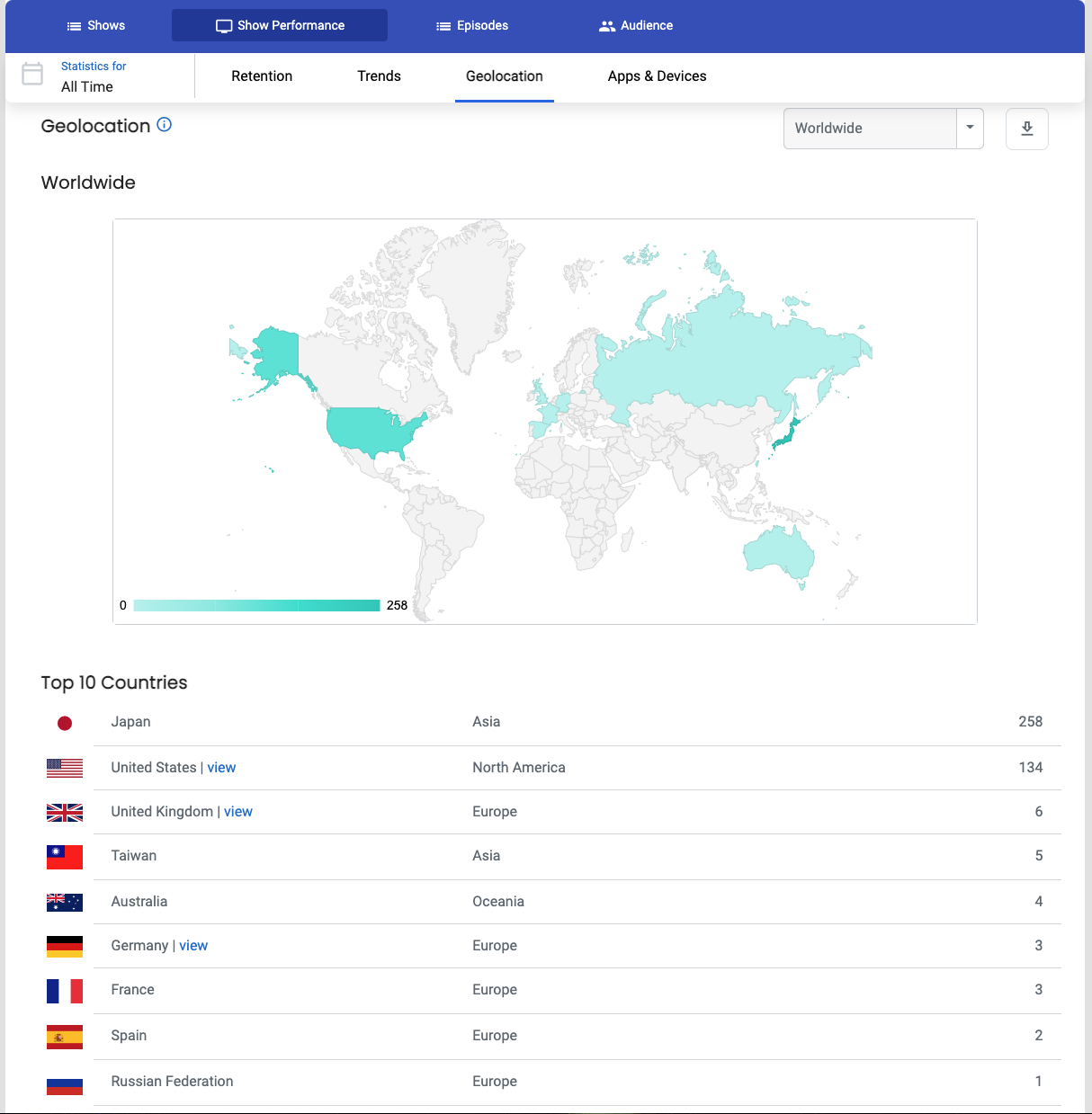The width and height of the screenshot is (1092, 1114).
Task: Open the Worldwide region dropdown
Action: point(869,129)
